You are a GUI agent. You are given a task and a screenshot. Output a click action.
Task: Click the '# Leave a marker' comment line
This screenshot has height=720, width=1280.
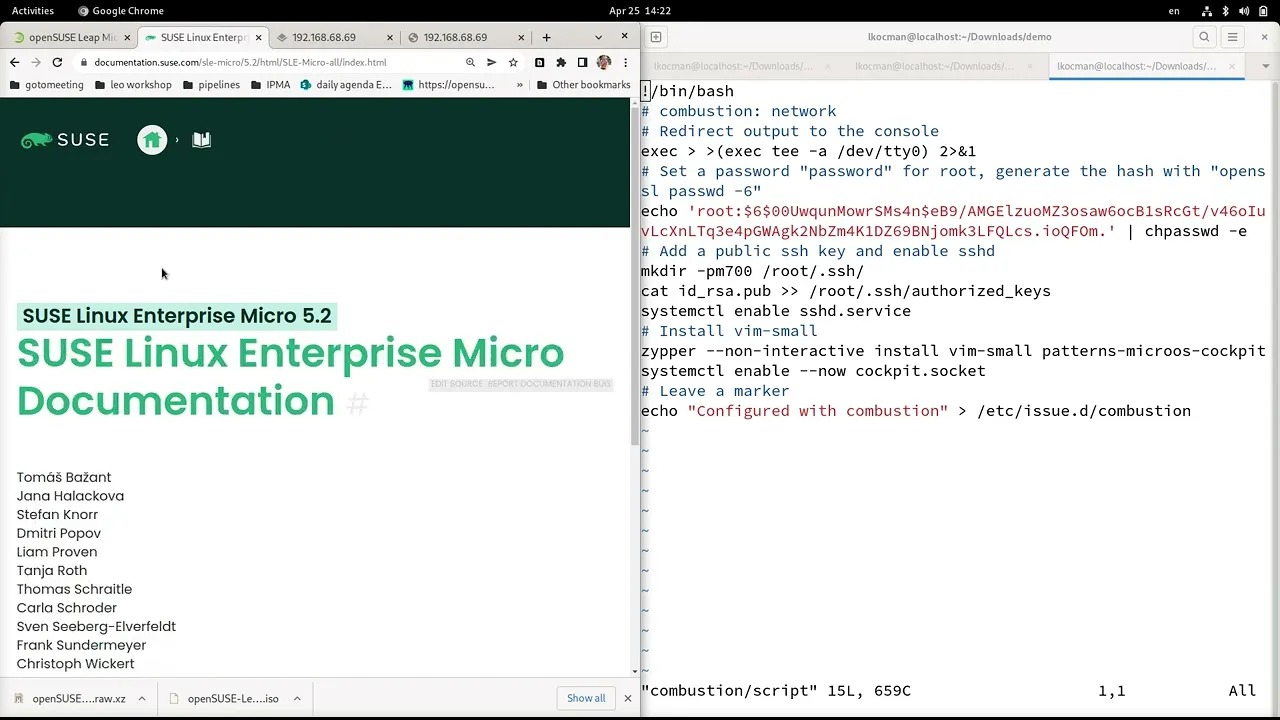(715, 391)
